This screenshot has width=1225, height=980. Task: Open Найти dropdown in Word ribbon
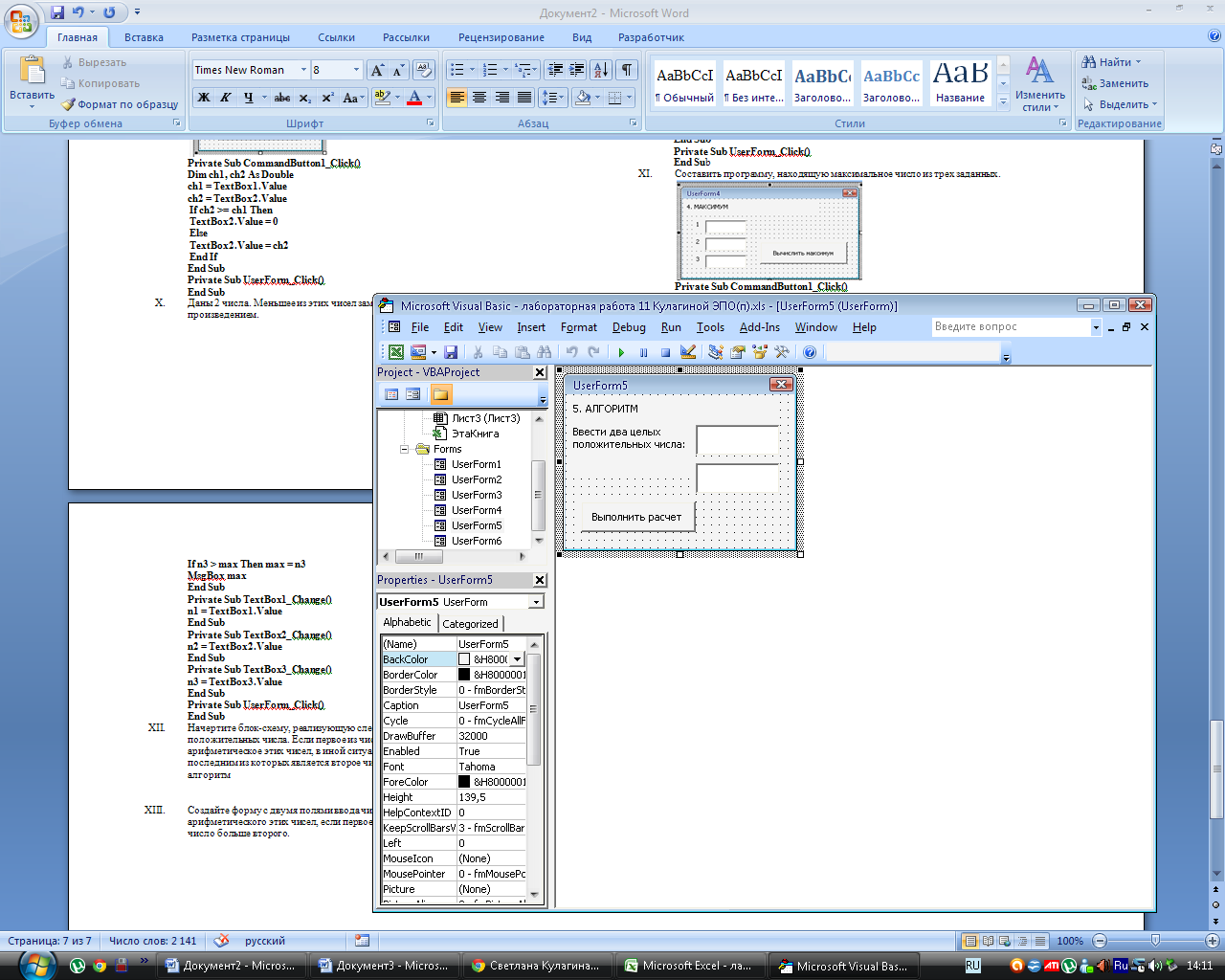coord(1111,62)
